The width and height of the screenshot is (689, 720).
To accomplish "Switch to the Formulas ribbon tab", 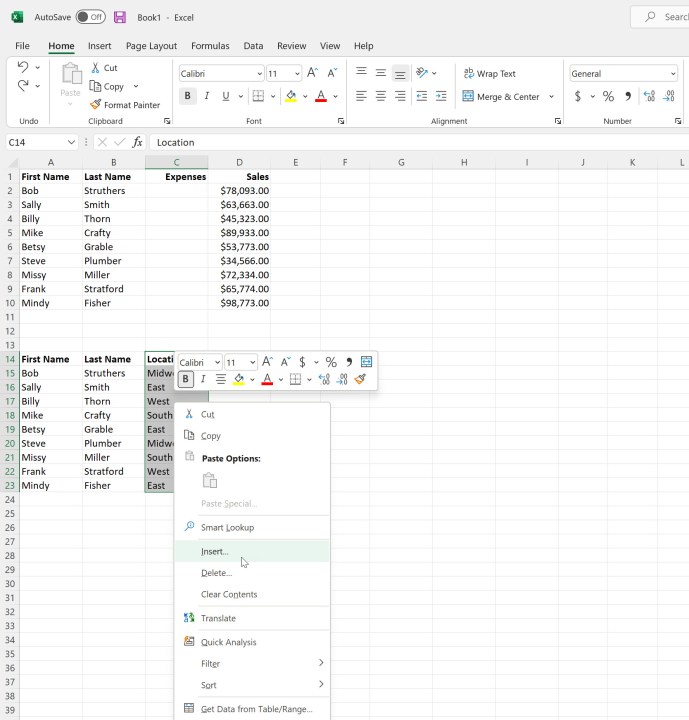I will click(210, 46).
